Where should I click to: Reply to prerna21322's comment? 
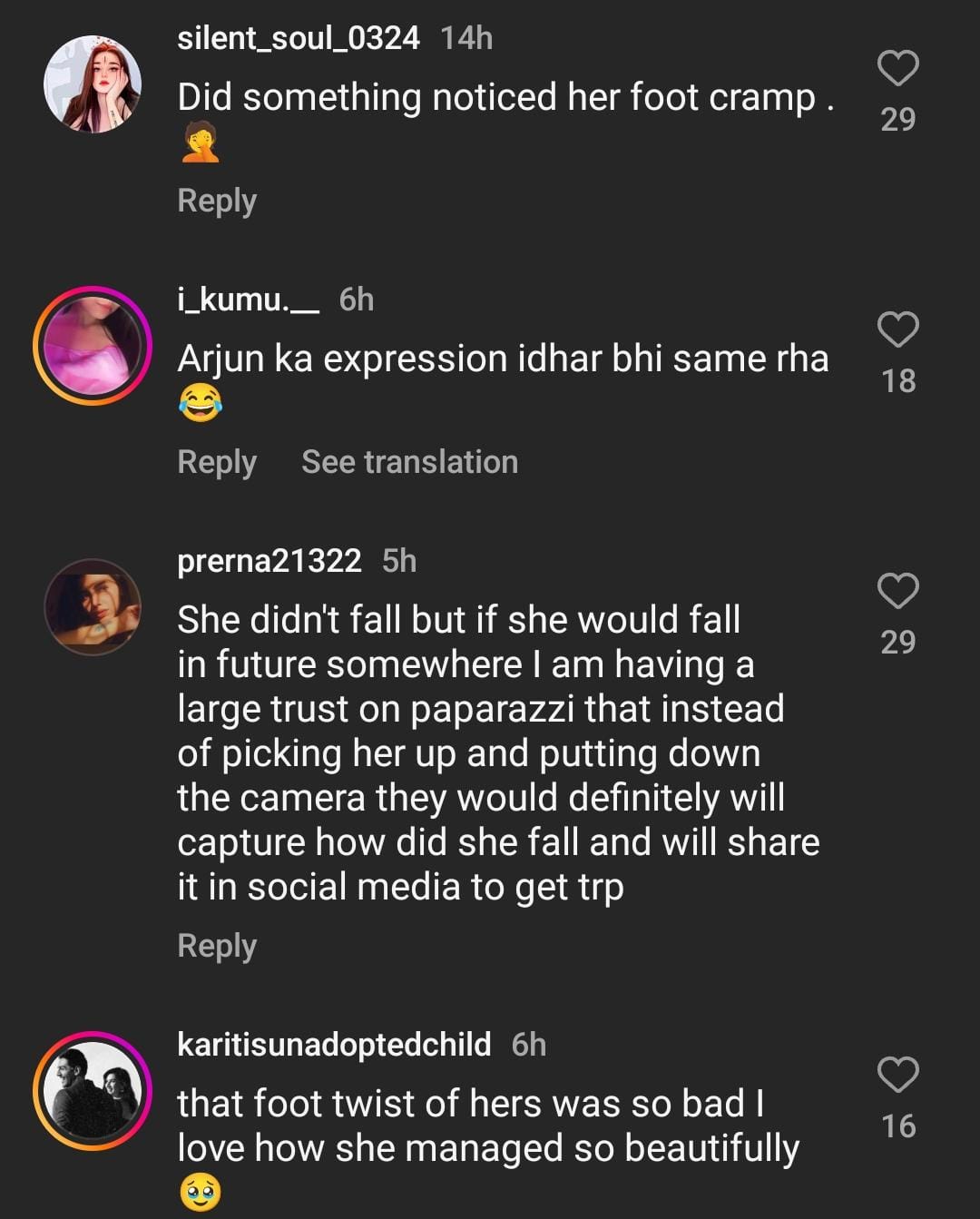point(217,946)
